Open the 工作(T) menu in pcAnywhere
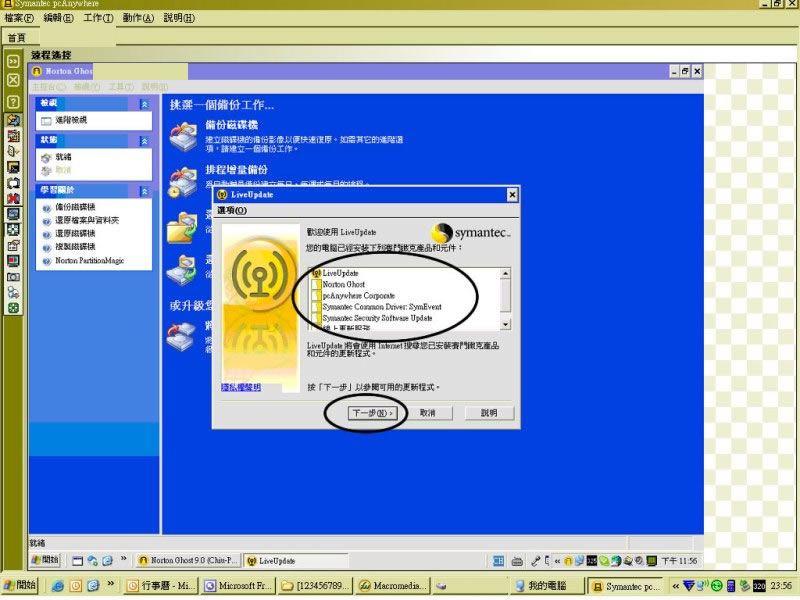 click(98, 18)
